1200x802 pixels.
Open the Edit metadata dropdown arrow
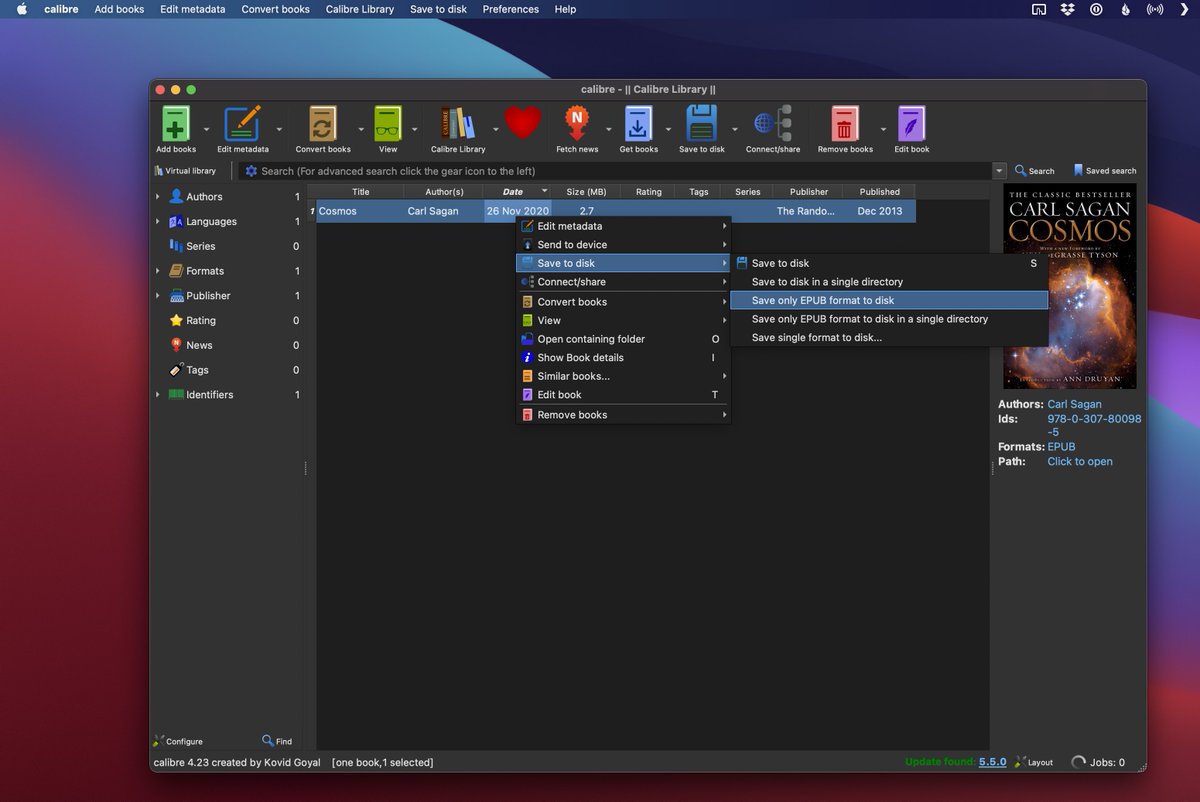click(x=279, y=129)
